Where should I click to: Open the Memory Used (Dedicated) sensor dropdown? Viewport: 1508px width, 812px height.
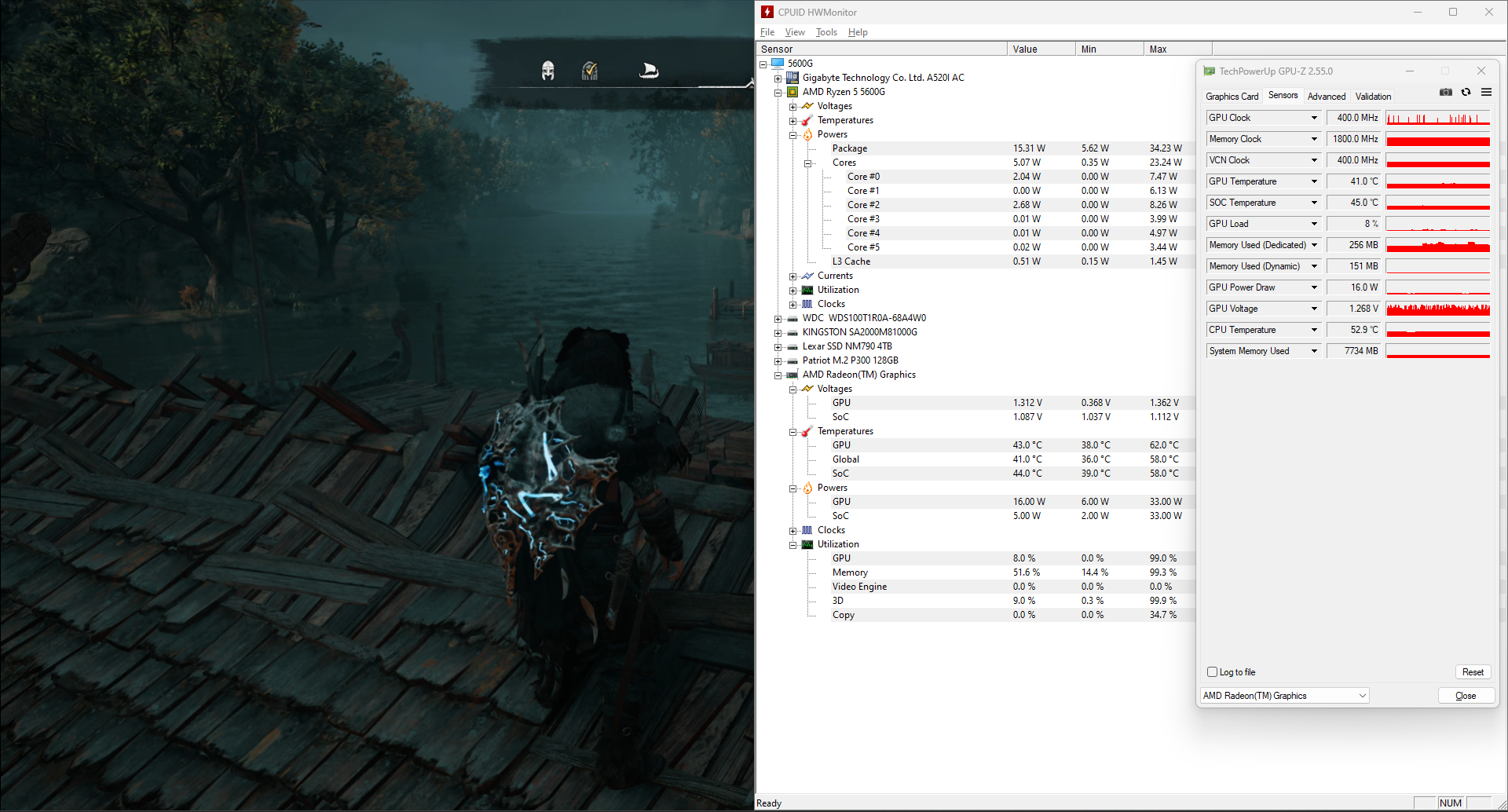coord(1314,245)
